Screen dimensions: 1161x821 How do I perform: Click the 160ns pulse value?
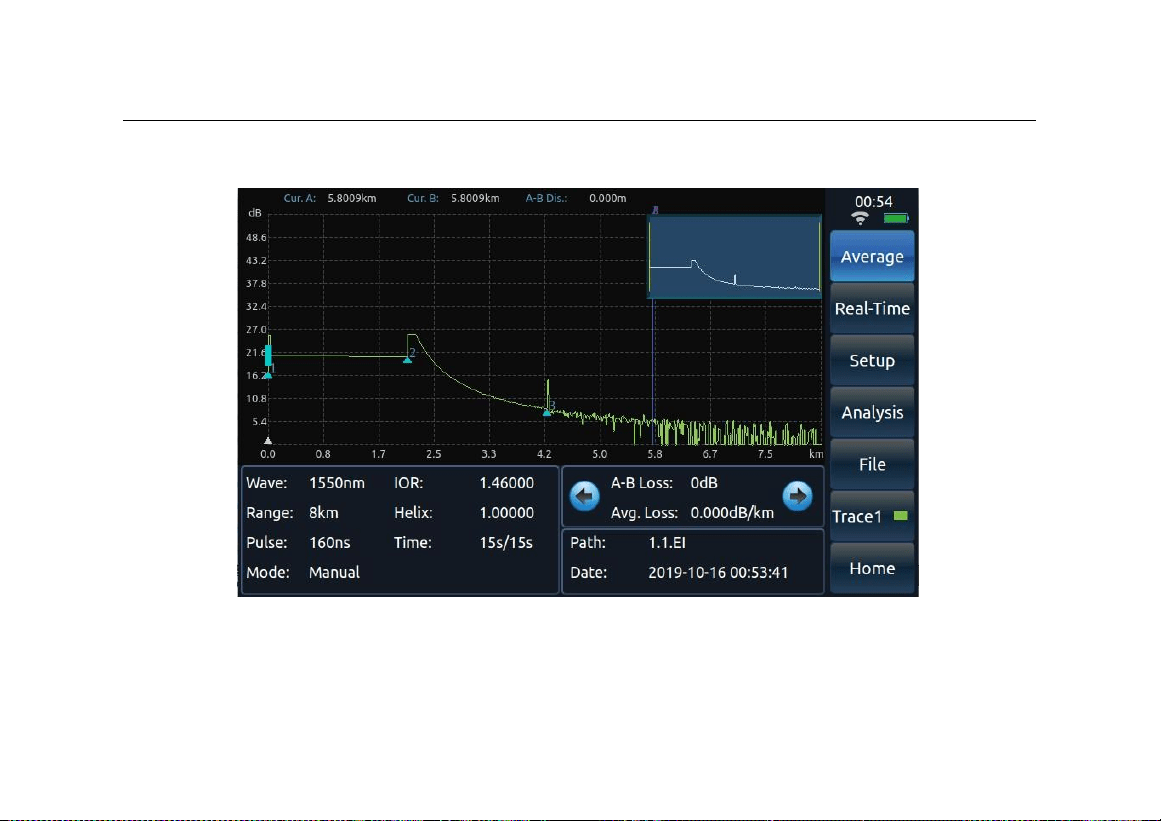tap(329, 543)
